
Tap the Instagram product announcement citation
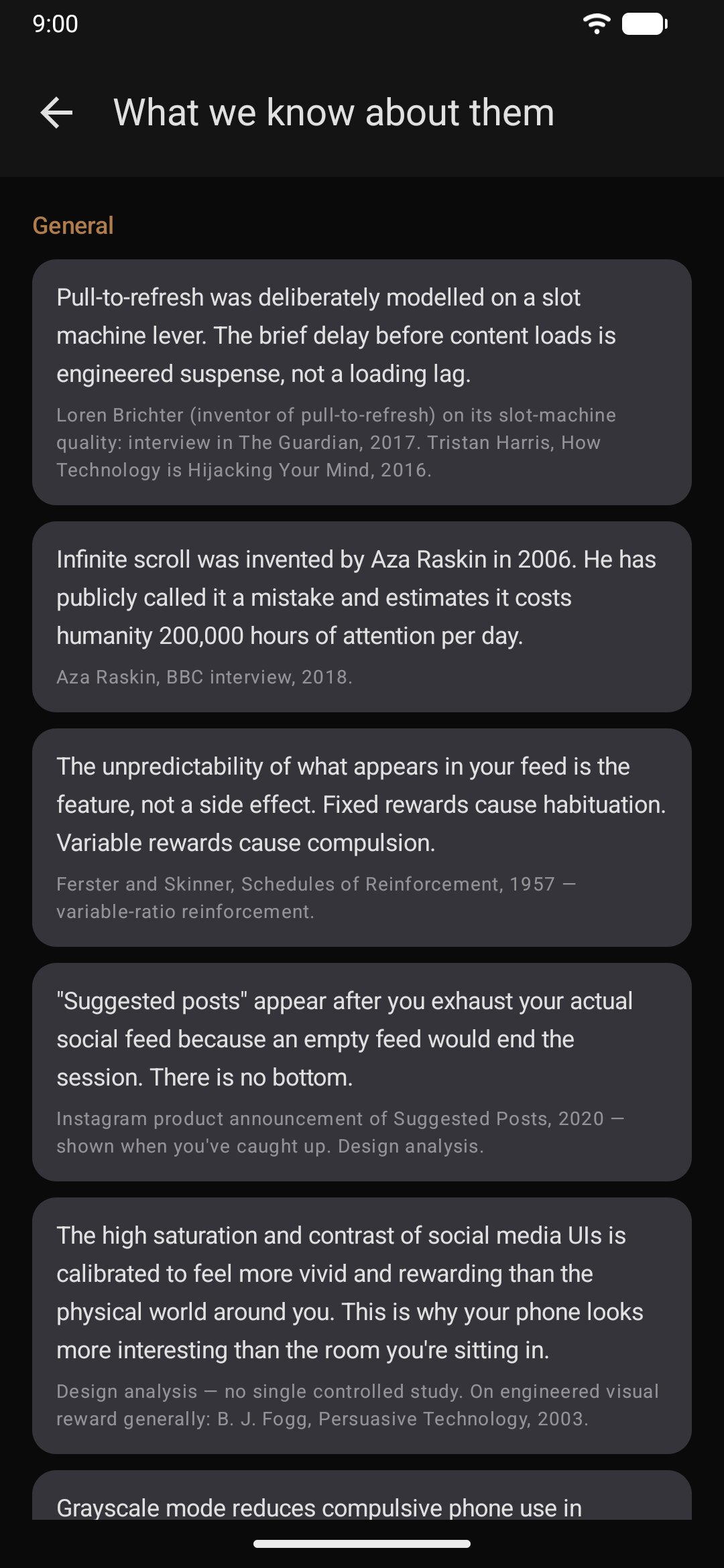[340, 1132]
